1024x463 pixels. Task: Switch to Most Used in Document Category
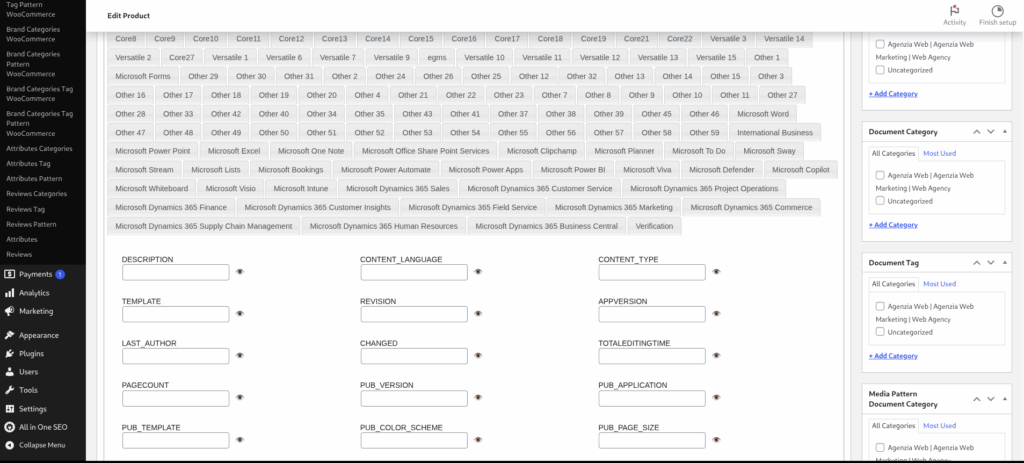tap(939, 153)
